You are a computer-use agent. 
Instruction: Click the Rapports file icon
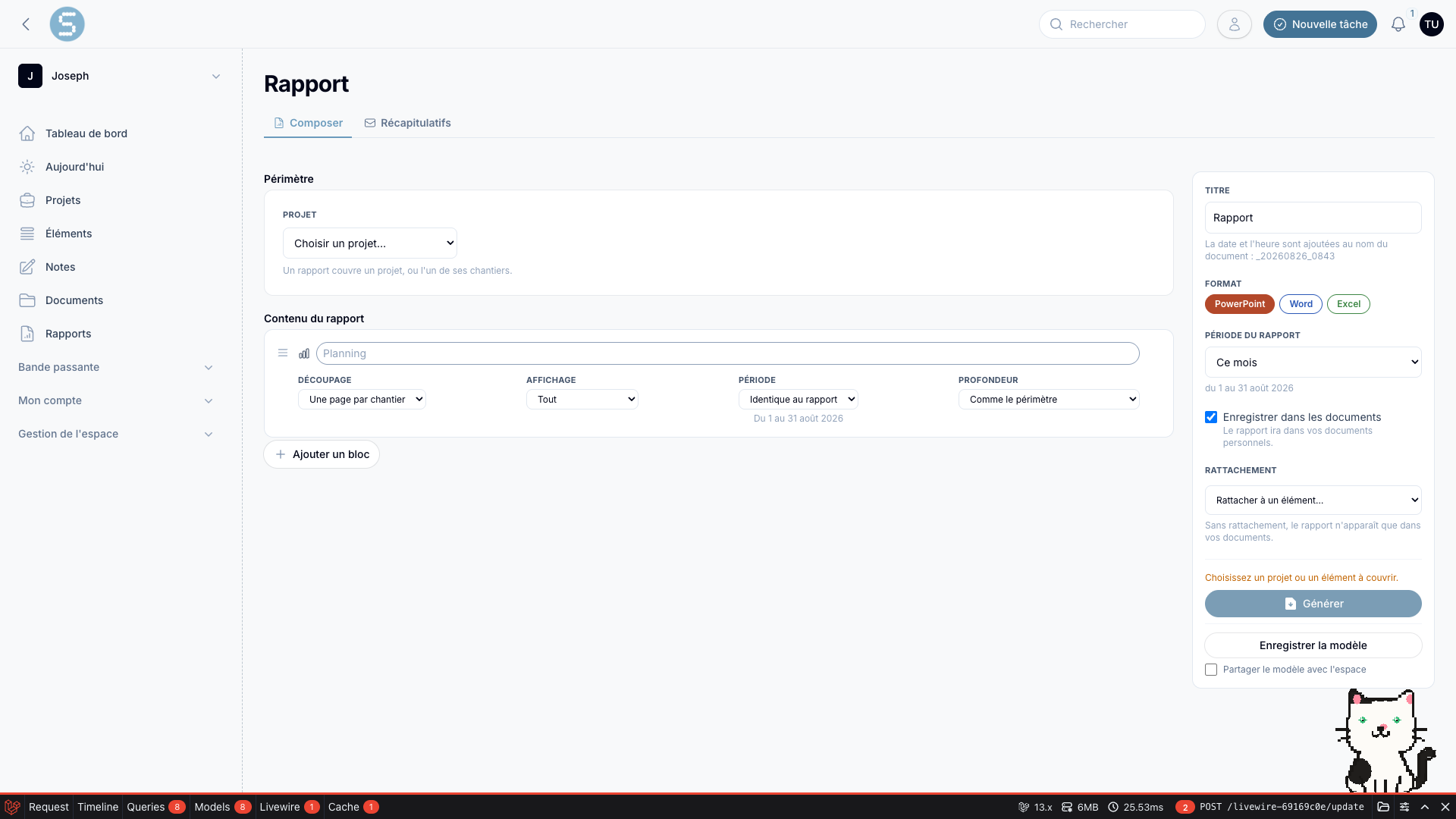point(27,334)
